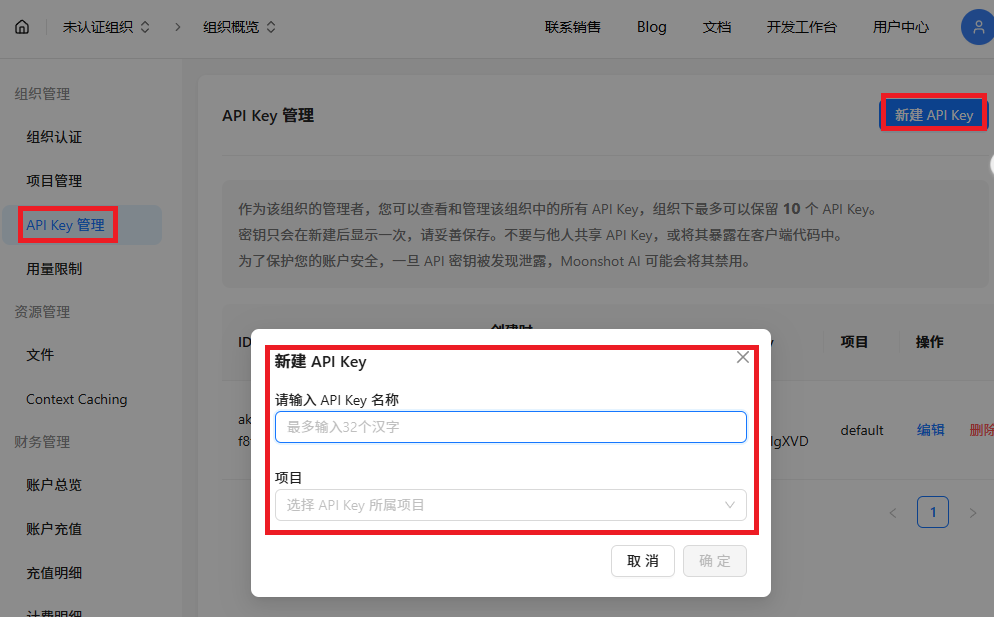
Task: Click the 新建 API Key button
Action: 934,115
